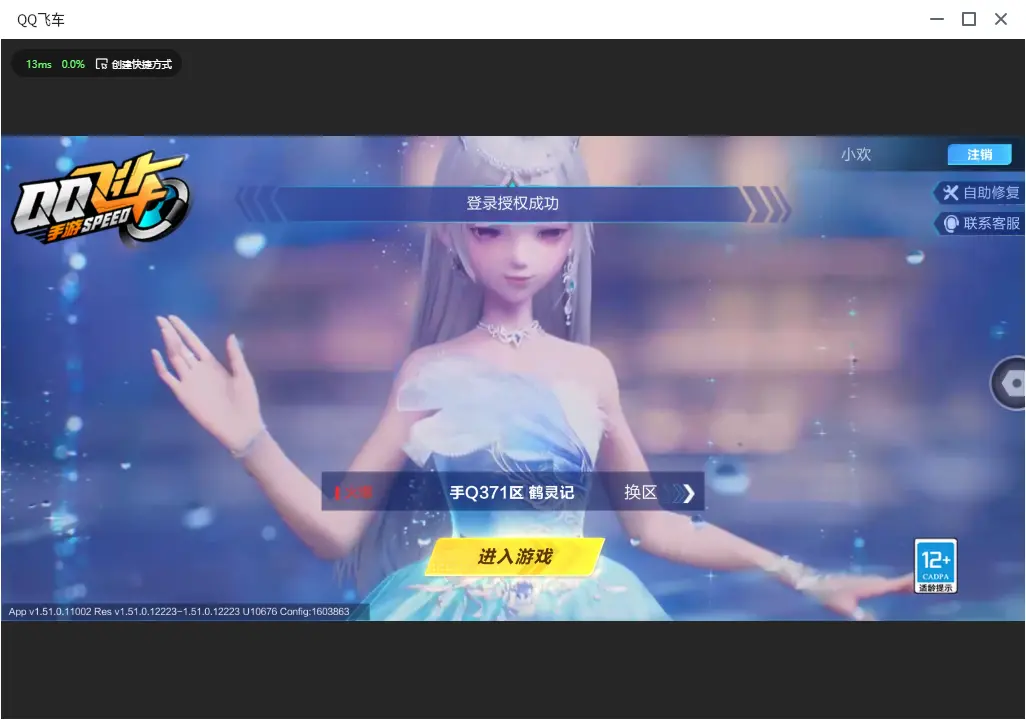Click 换区 to change server
1026x720 pixels.
640,492
